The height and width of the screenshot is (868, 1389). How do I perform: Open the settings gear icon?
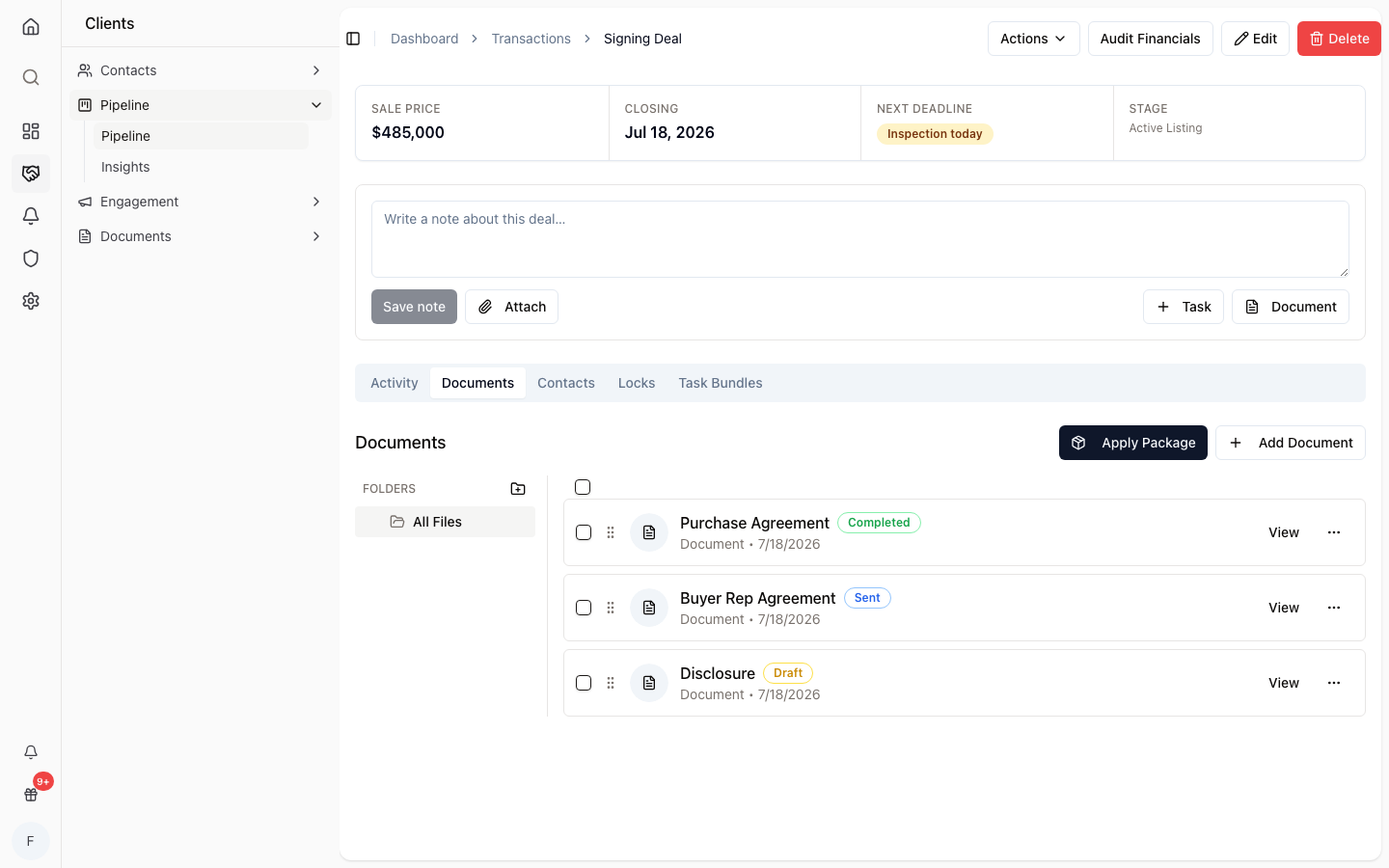31,301
